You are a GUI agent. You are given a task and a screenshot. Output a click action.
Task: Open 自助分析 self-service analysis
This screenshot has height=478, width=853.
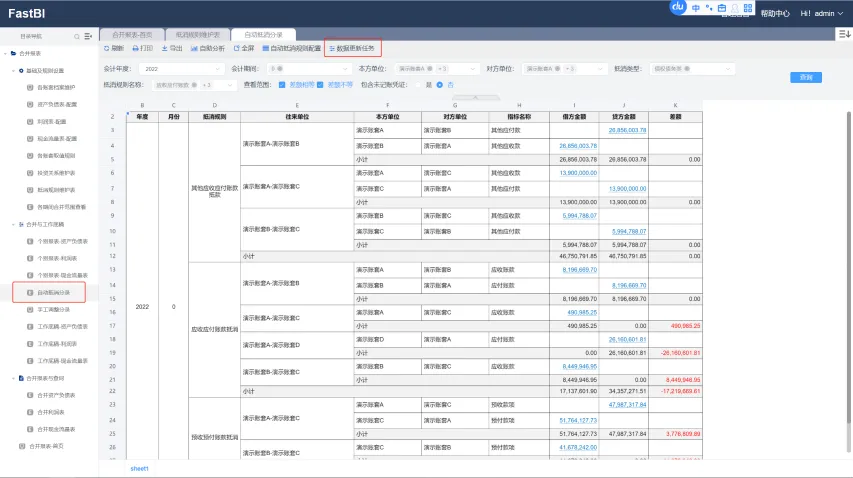pyautogui.click(x=208, y=48)
